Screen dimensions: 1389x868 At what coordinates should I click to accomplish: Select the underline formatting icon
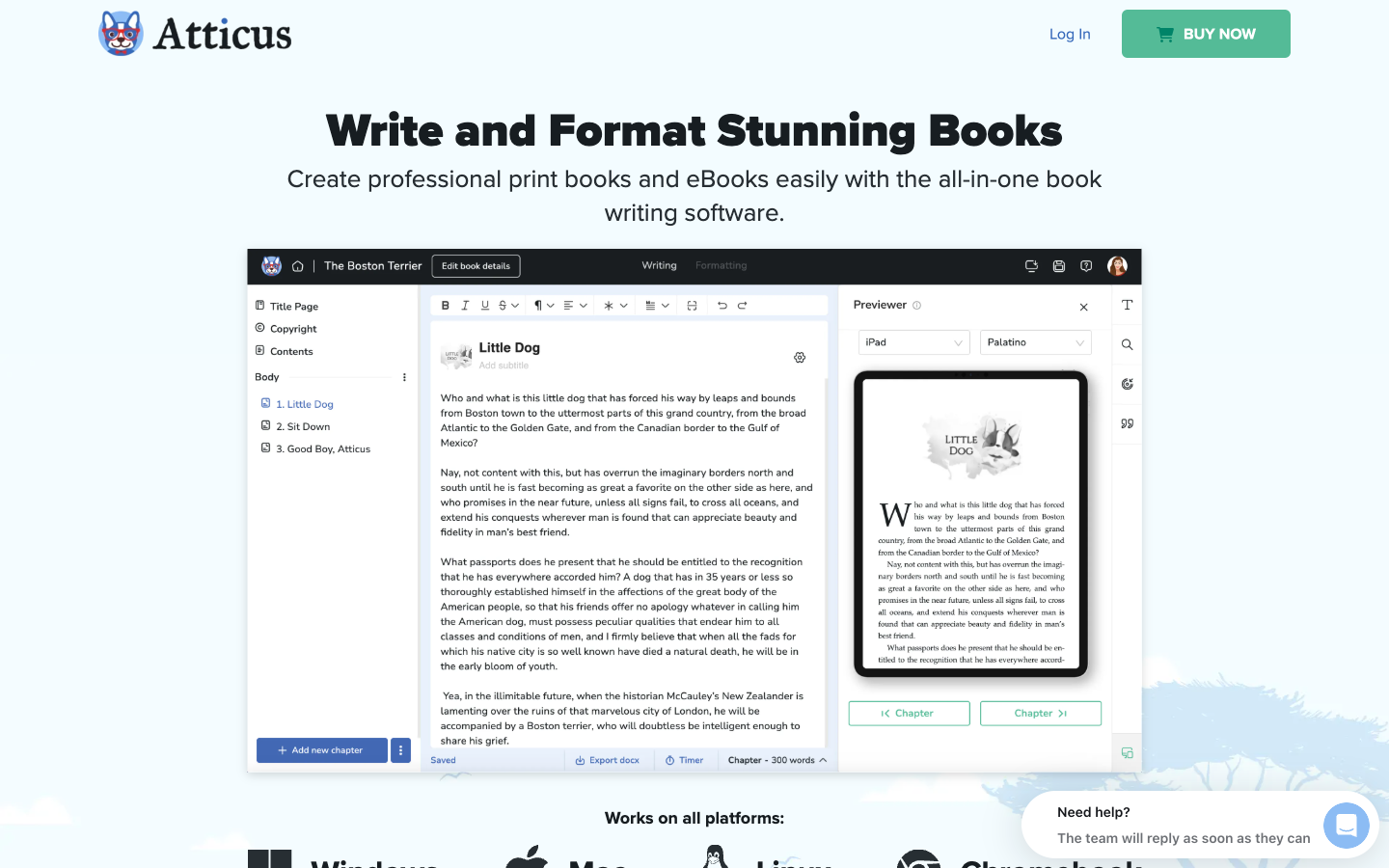(x=484, y=305)
